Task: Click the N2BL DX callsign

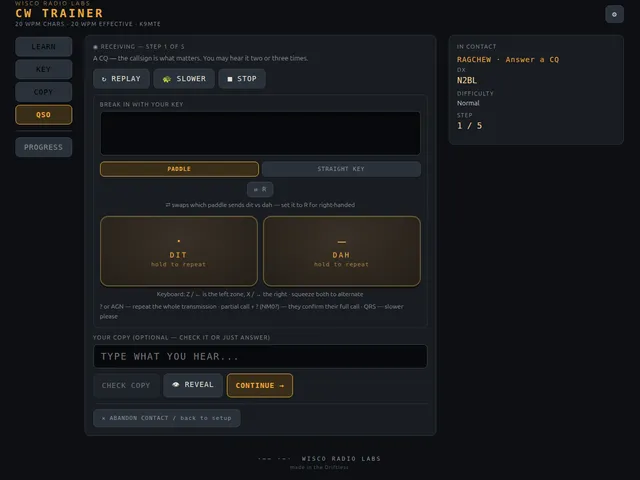Action: pos(467,80)
